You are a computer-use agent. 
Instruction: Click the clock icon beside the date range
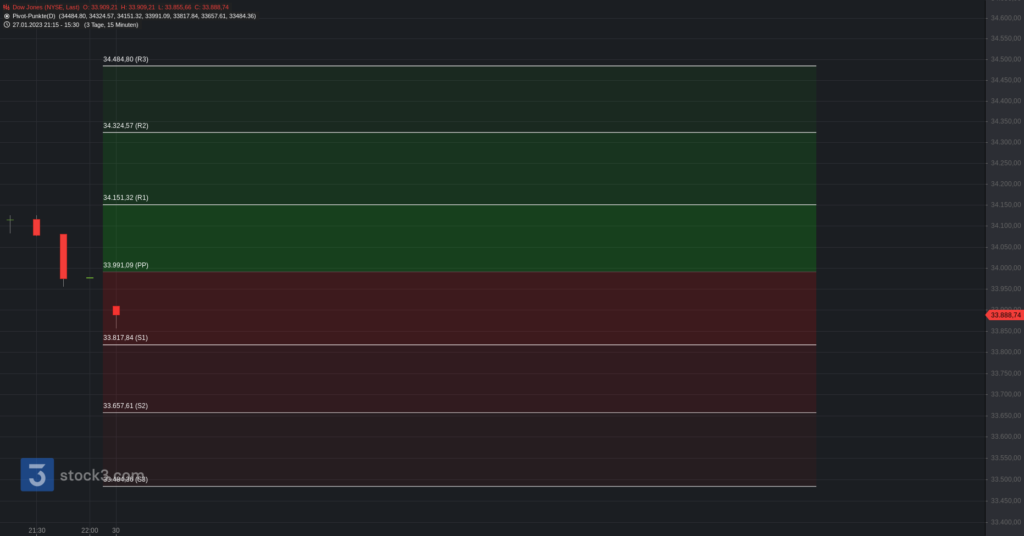[x=6, y=24]
